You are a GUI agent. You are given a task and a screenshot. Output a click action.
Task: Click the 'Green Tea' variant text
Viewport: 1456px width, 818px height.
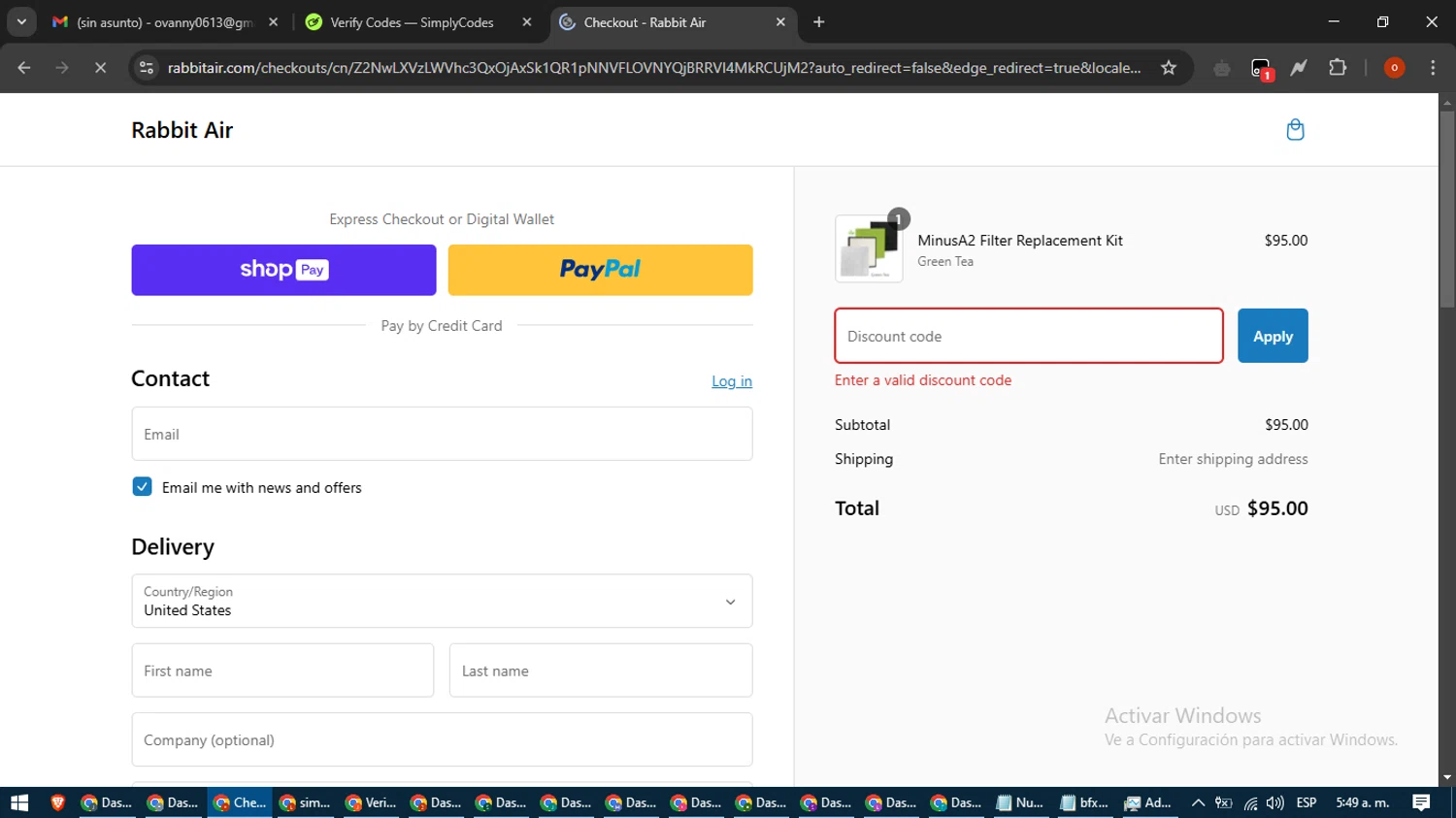945,262
